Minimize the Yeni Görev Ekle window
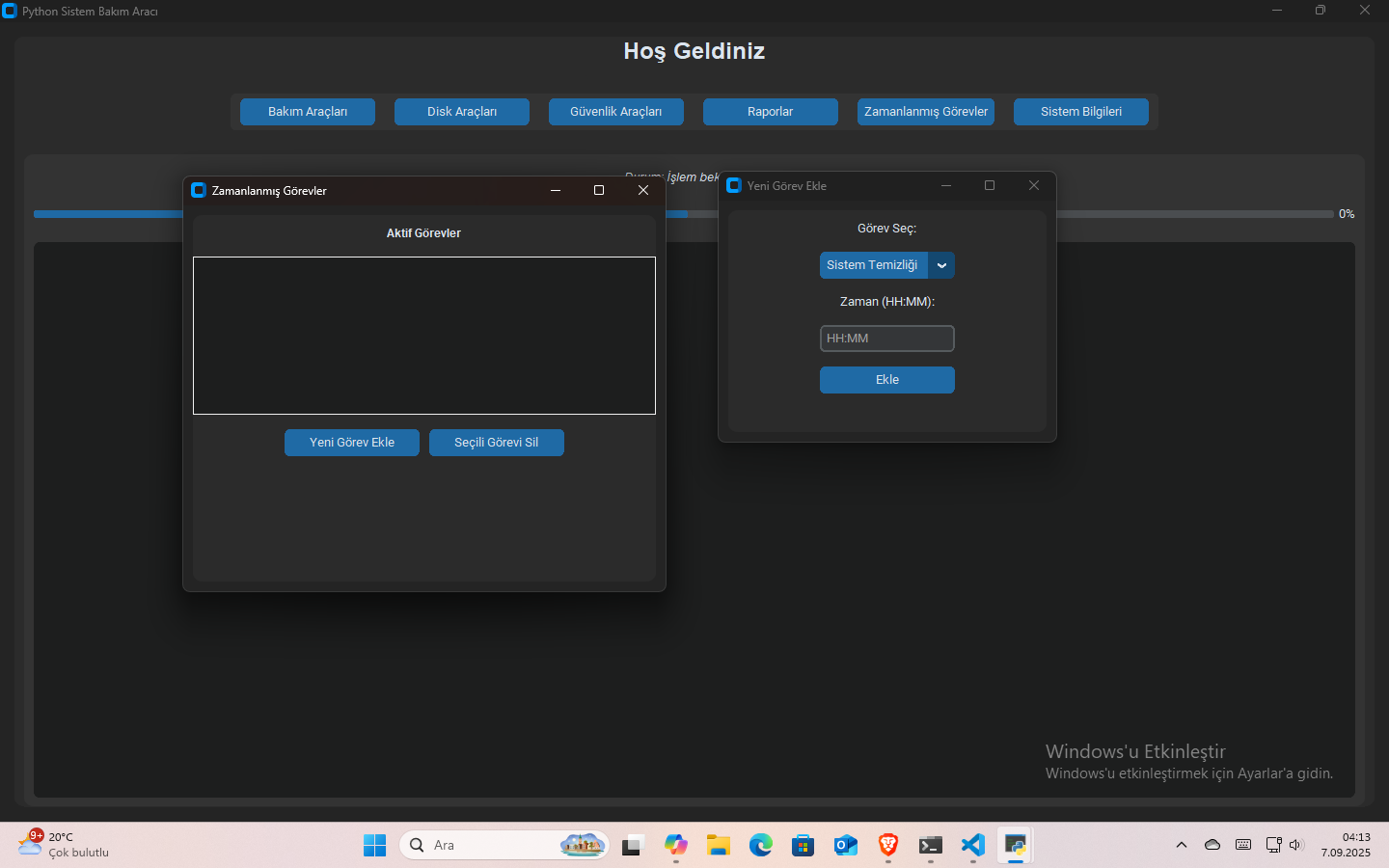The width and height of the screenshot is (1389, 868). point(946,185)
